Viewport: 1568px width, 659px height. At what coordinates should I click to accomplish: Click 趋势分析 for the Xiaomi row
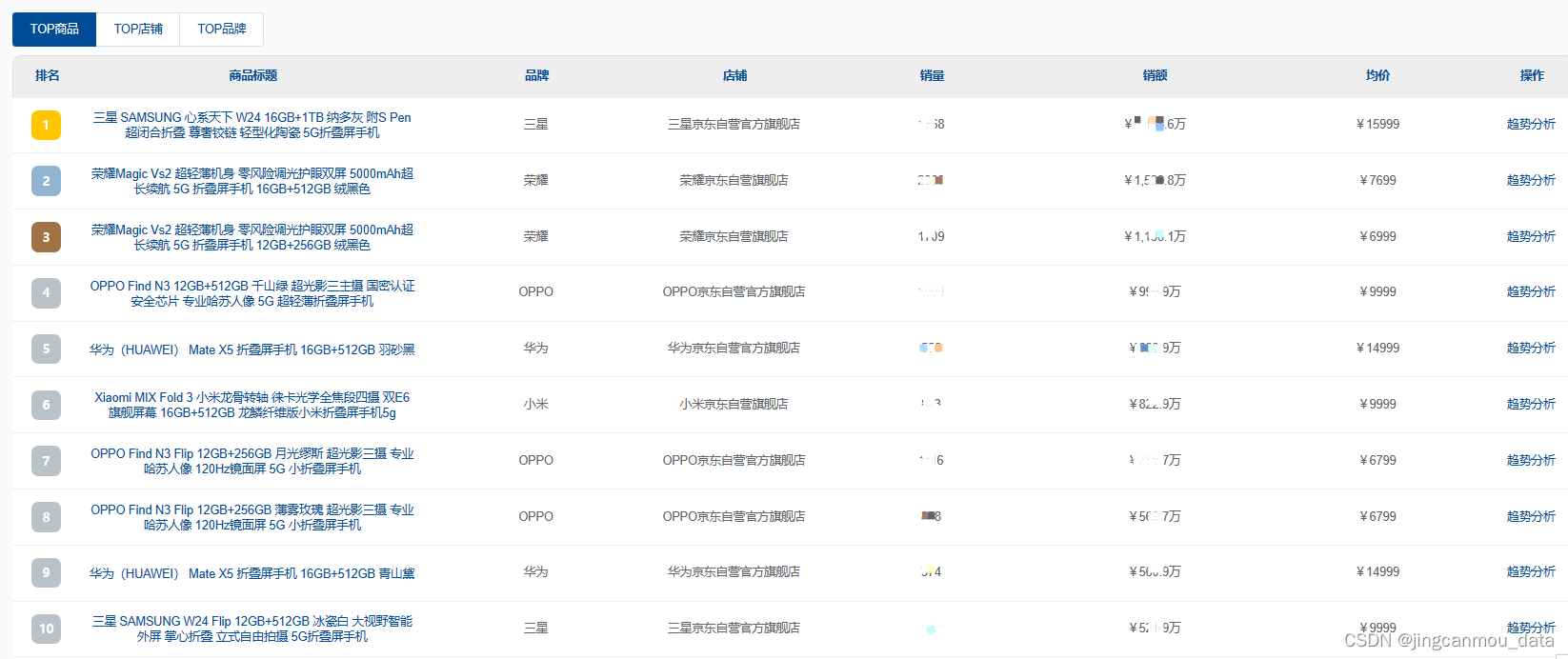[x=1531, y=404]
